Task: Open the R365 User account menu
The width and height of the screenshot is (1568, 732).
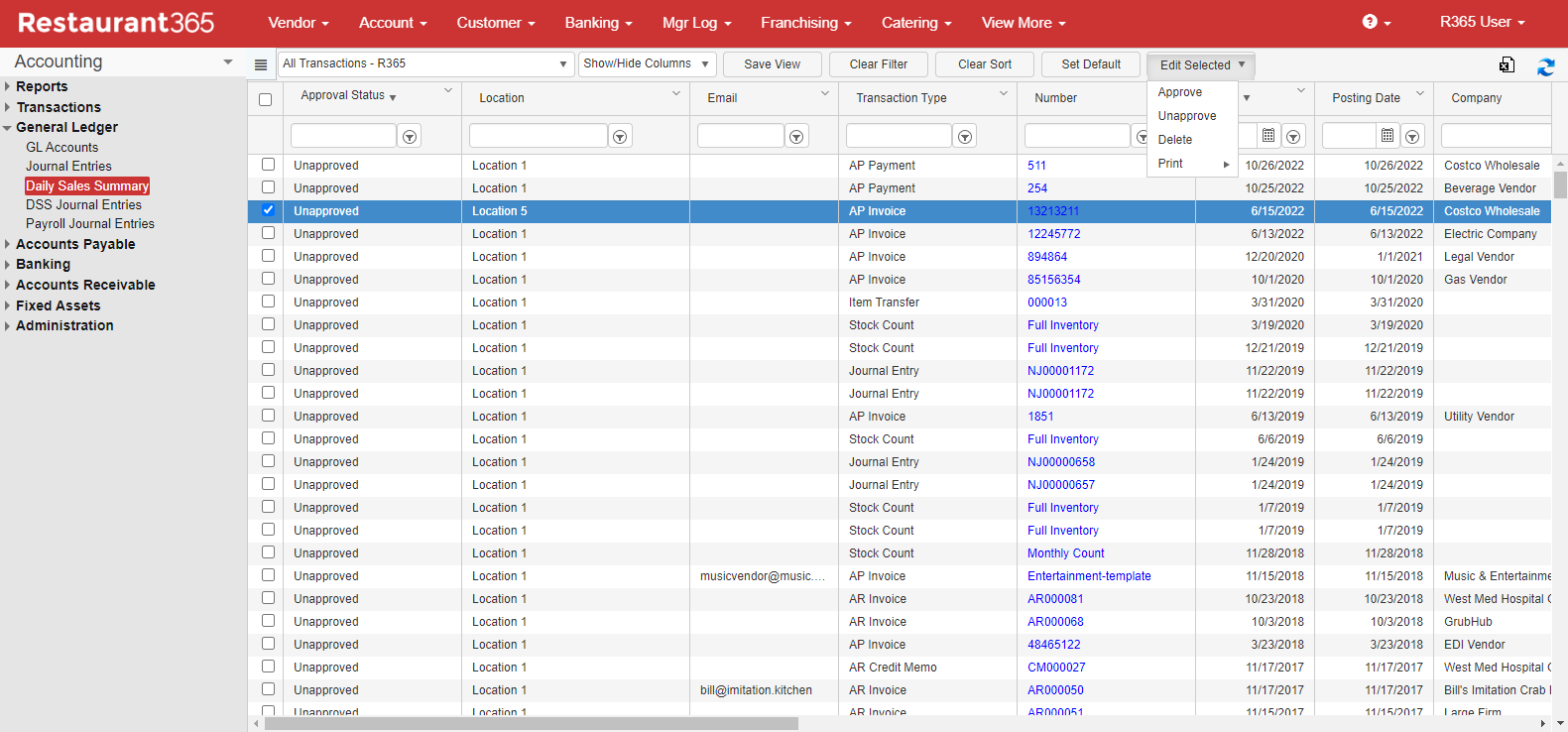Action: (1482, 22)
